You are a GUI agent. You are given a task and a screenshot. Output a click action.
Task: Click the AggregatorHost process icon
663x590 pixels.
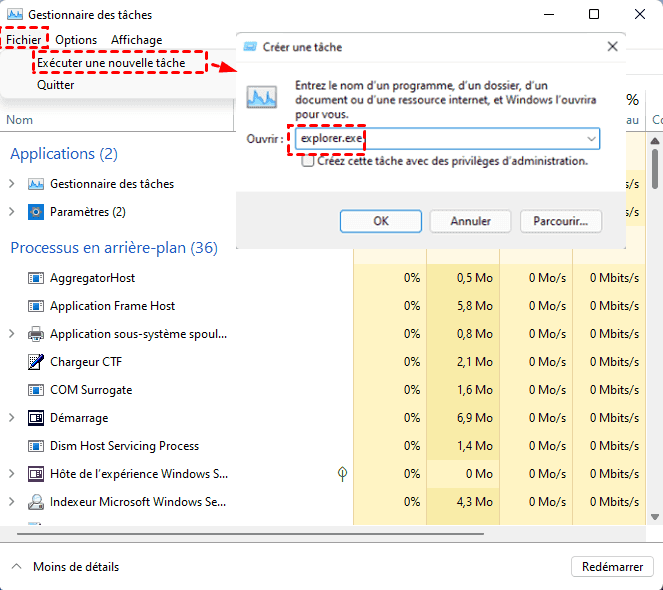pyautogui.click(x=36, y=278)
